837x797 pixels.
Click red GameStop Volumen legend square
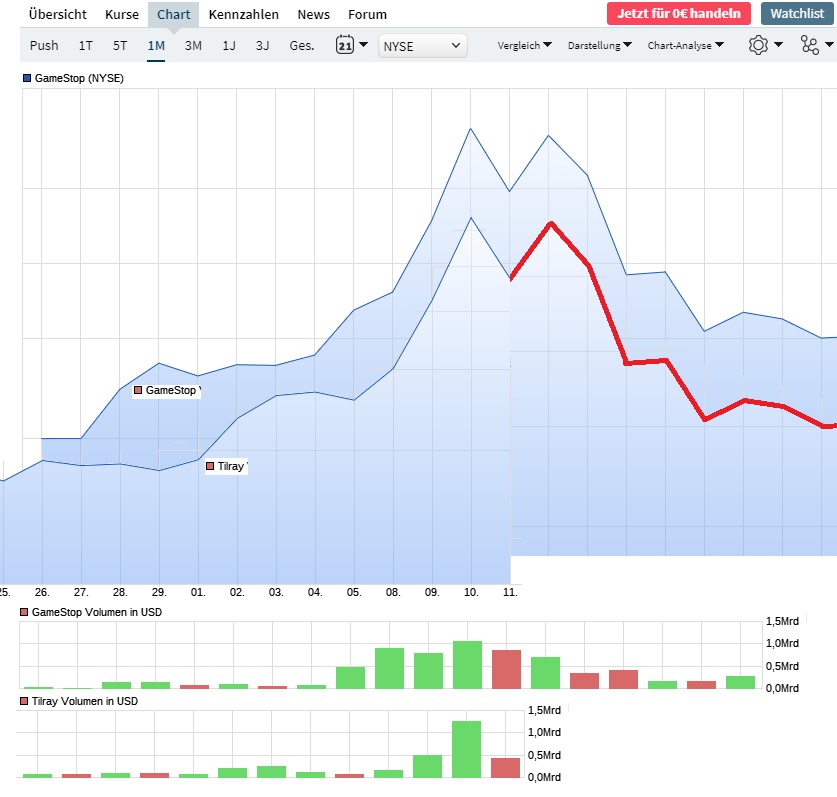pos(24,612)
